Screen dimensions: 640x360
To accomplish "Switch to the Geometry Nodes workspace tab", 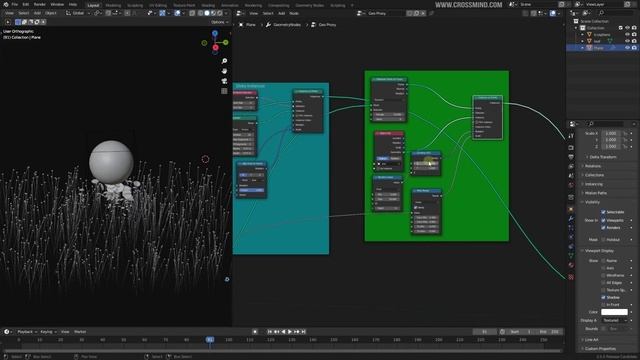I will pos(309,5).
